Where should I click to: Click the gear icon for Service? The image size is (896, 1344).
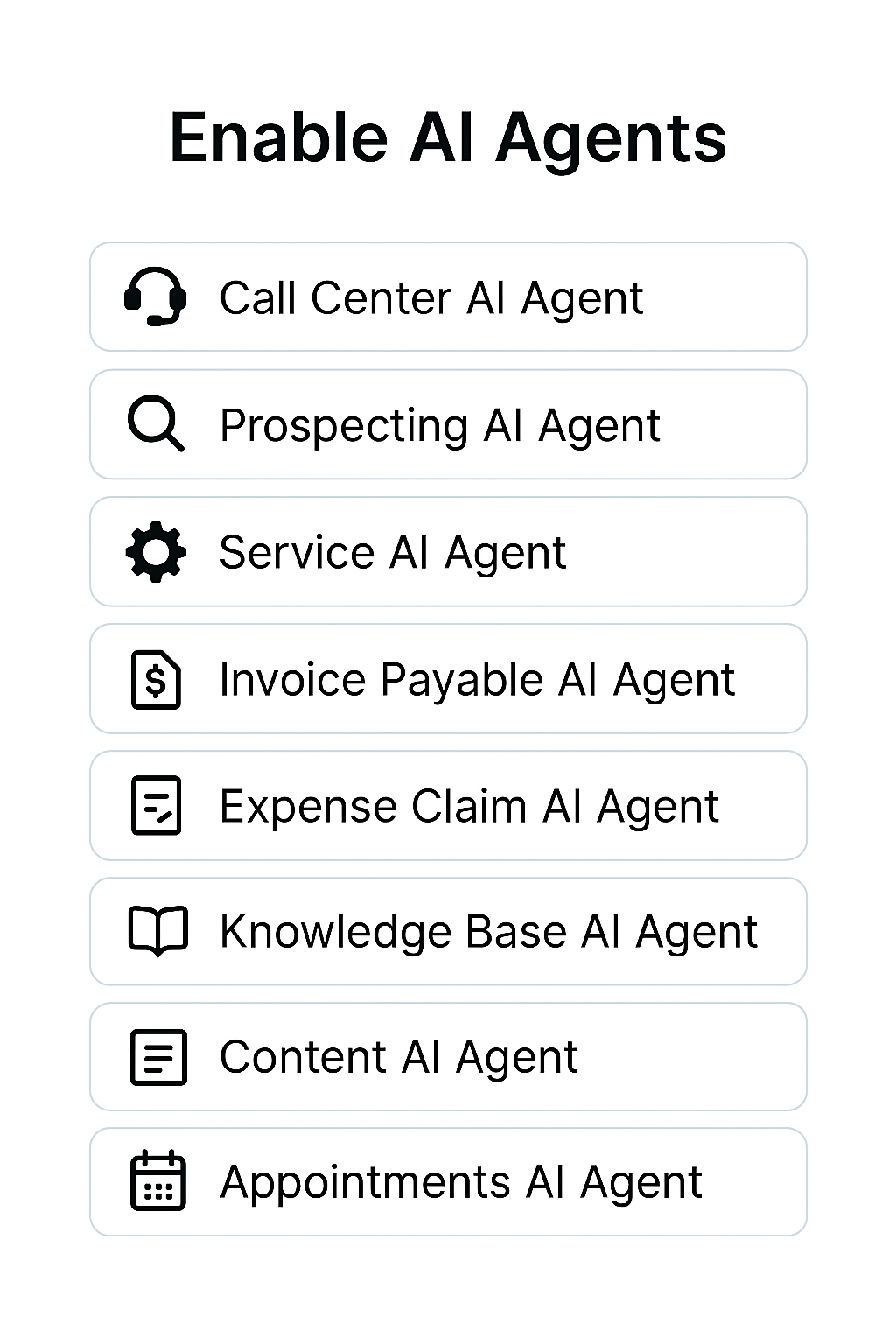point(156,551)
